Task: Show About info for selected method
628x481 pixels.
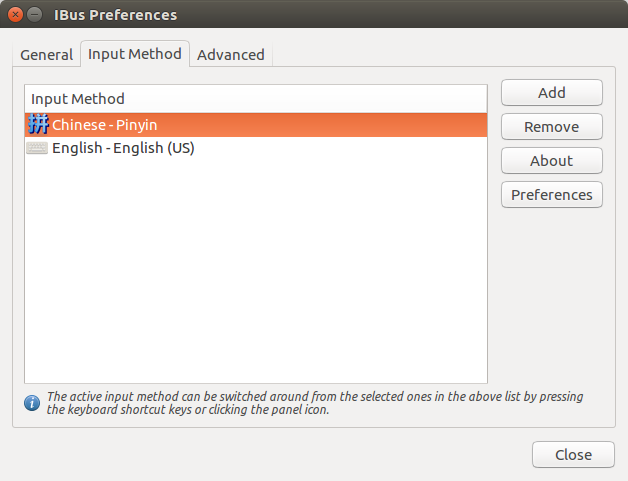Action: 552,161
